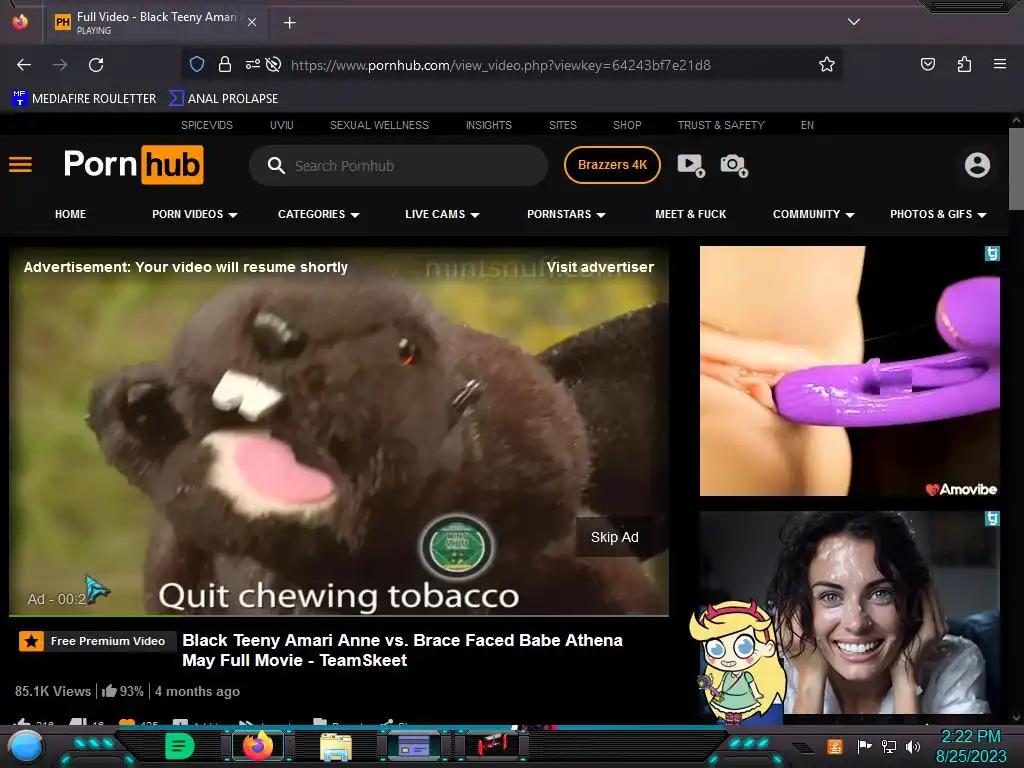Open the SPICEVIDS top link
Screen dimensions: 1024x768
[207, 125]
